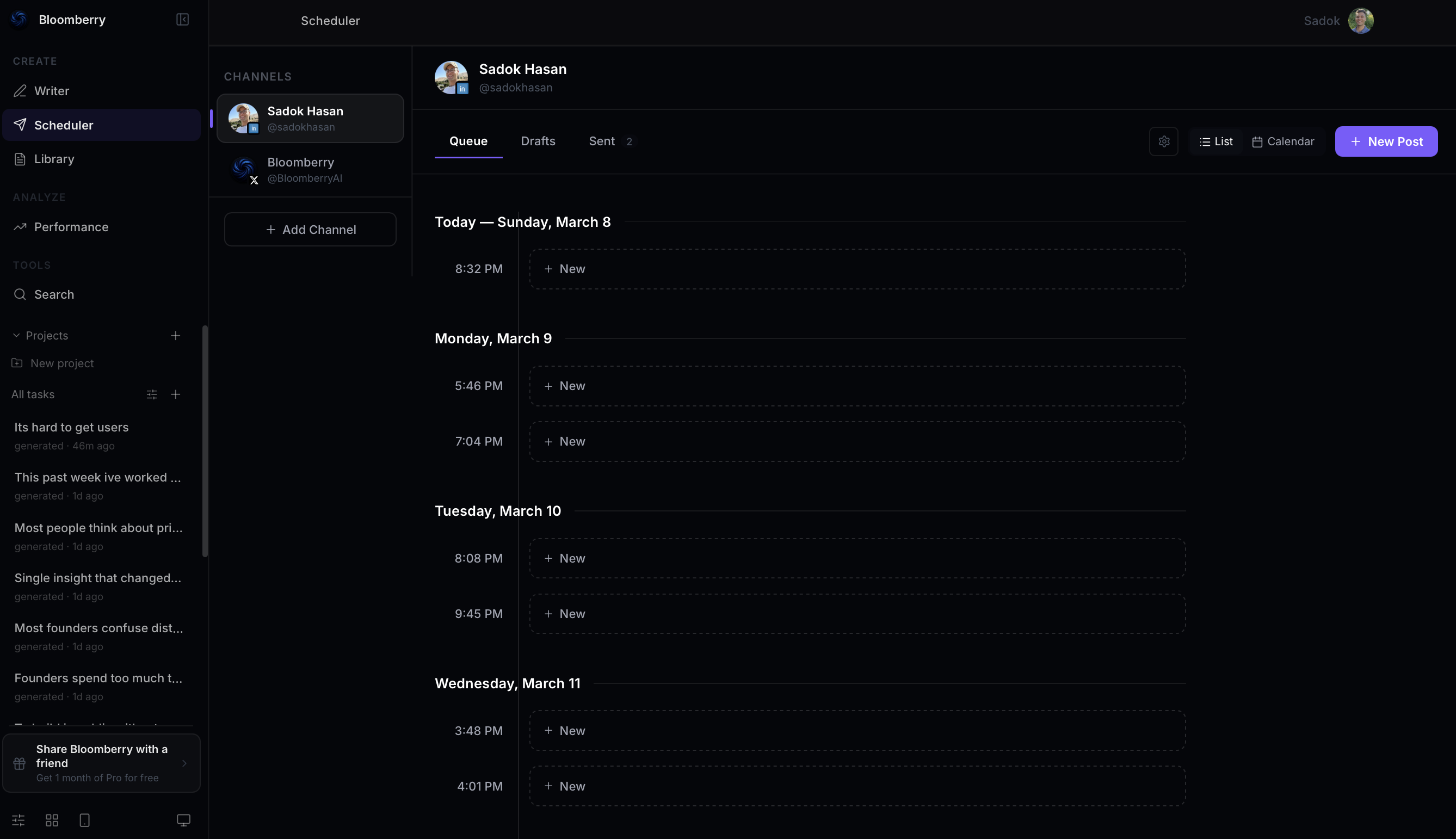Add new post at 5:46 PM slot
Screen dimensions: 1456x839
[857, 386]
